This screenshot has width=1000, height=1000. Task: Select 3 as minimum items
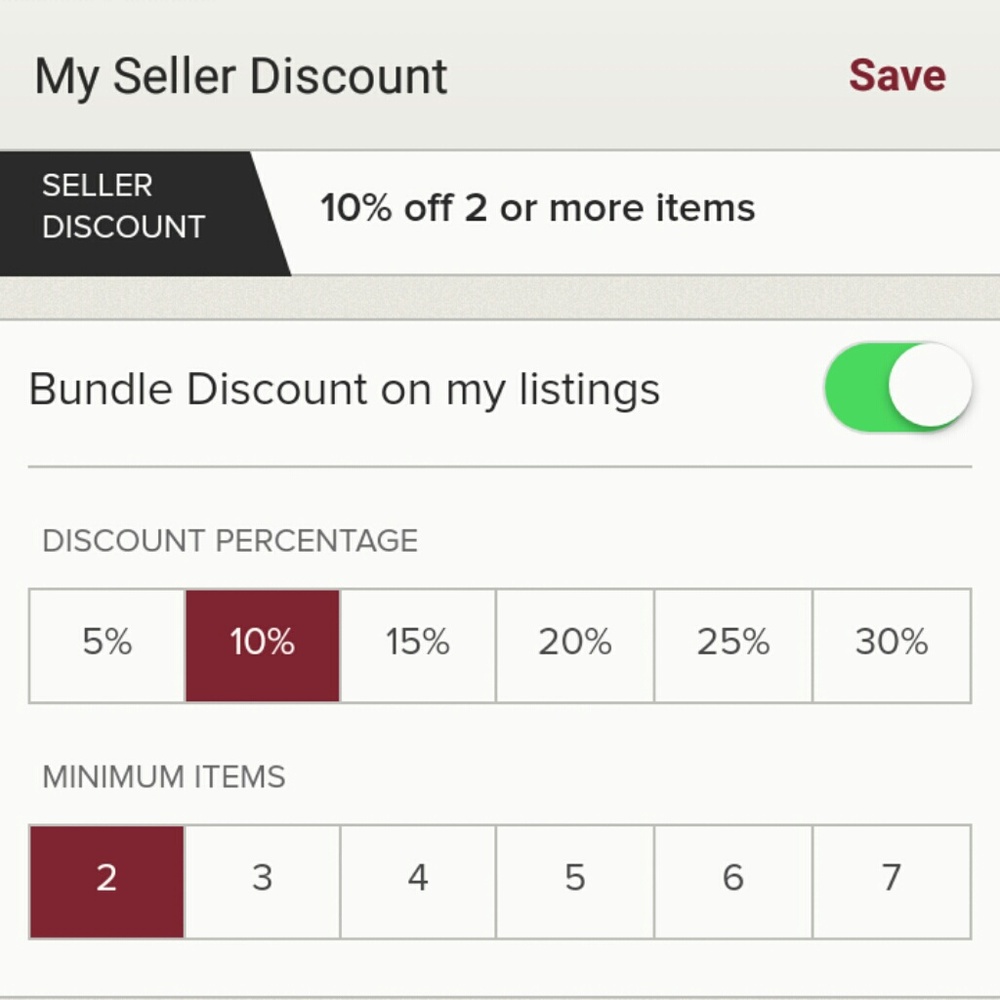262,881
